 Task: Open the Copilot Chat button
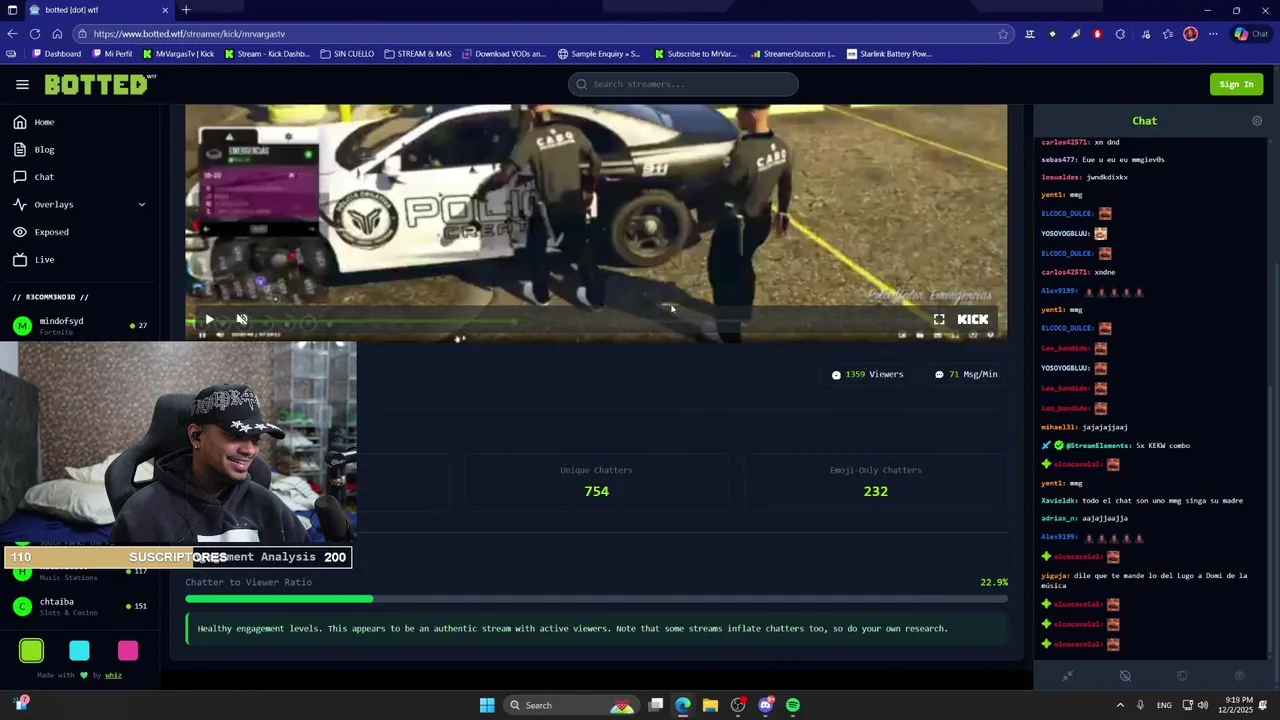click(x=1250, y=34)
